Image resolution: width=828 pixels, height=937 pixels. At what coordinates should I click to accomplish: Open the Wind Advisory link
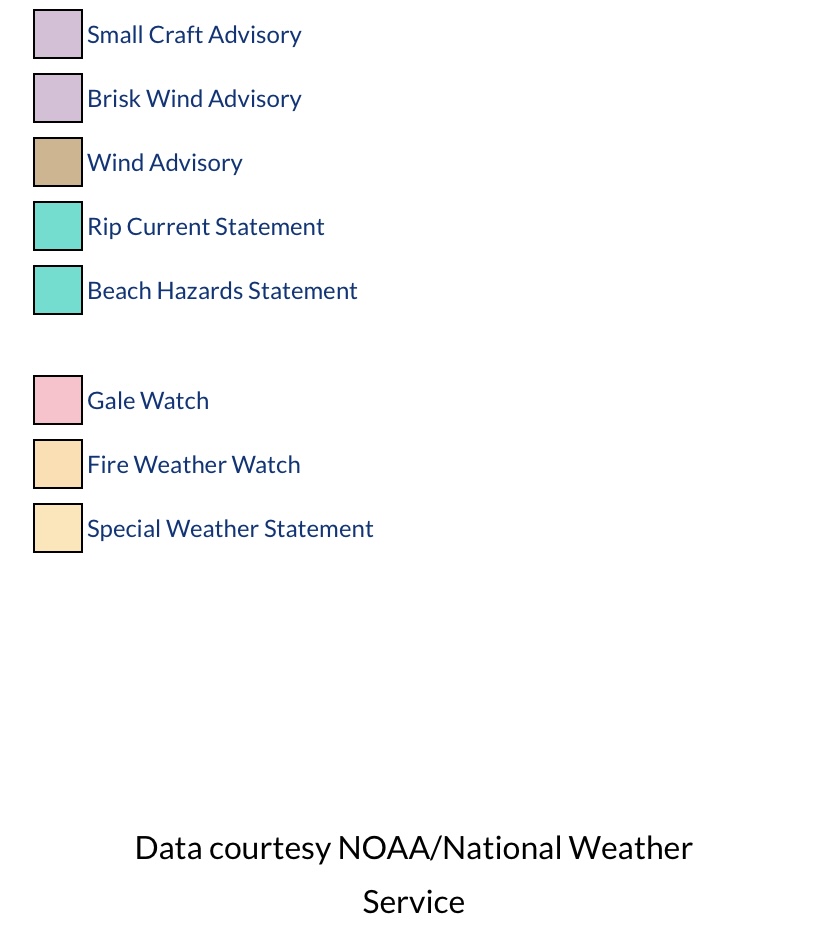[x=165, y=163]
